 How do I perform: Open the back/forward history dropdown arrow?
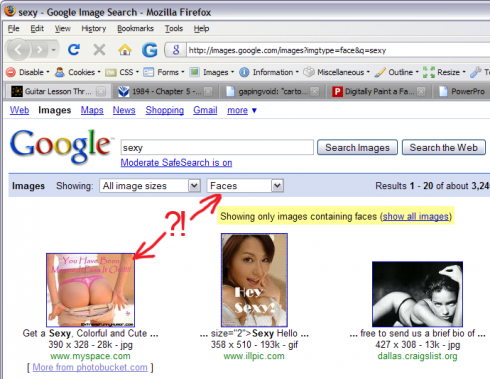53,50
